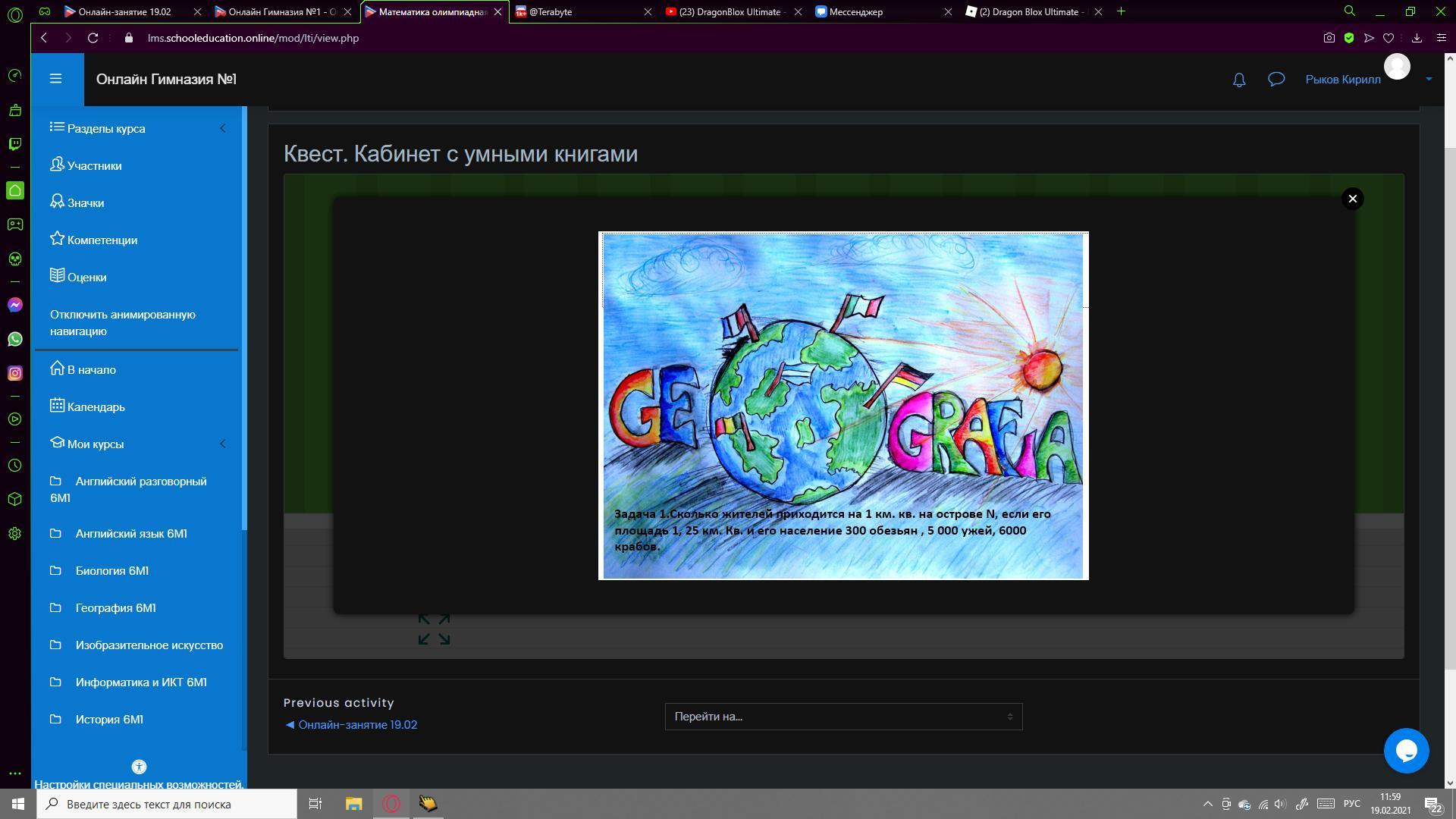Toggle the hamburger navigation drawer button
Viewport: 1456px width, 819px height.
click(x=55, y=79)
